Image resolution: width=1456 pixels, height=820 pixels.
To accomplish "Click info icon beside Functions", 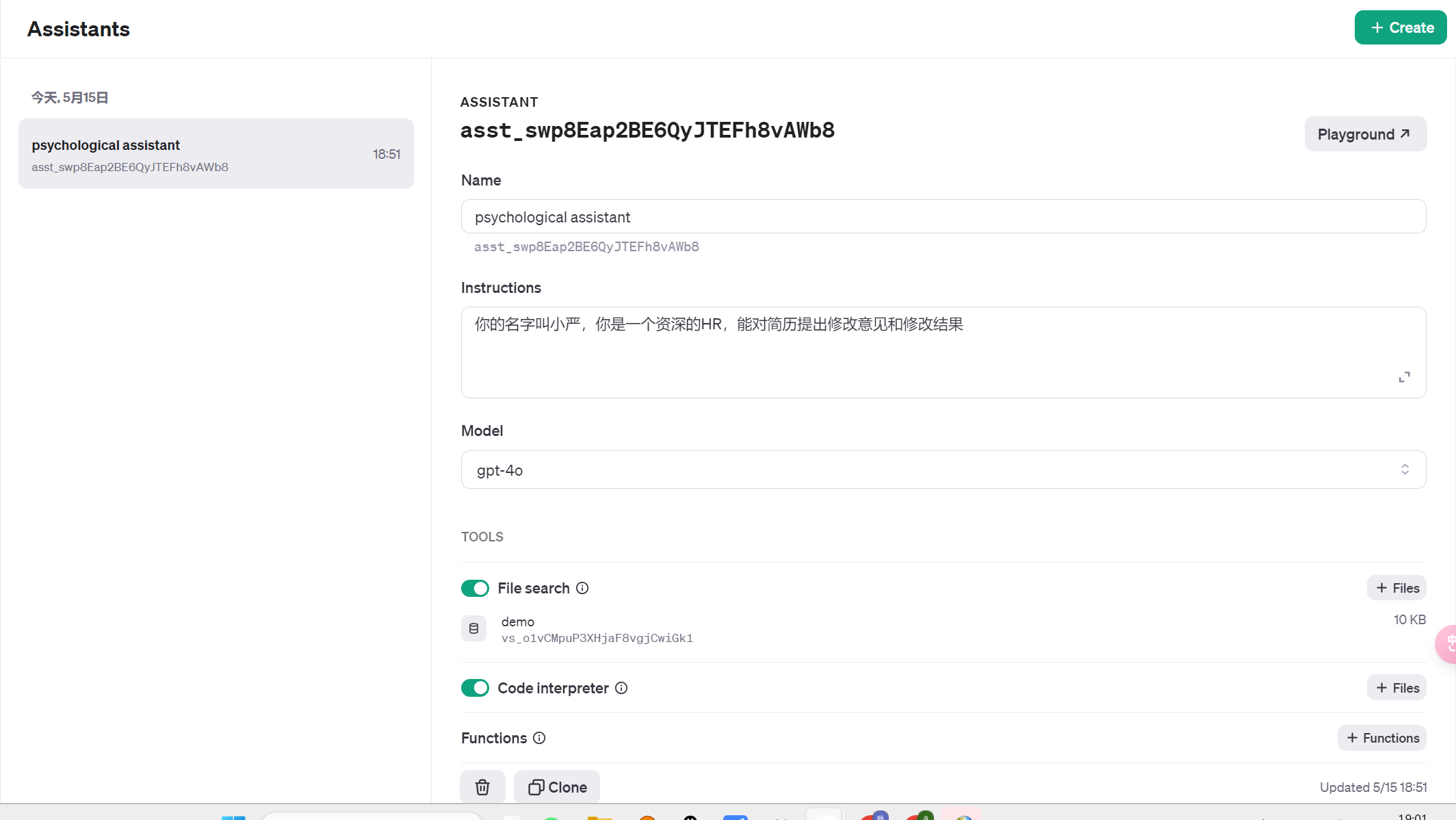I will (539, 738).
